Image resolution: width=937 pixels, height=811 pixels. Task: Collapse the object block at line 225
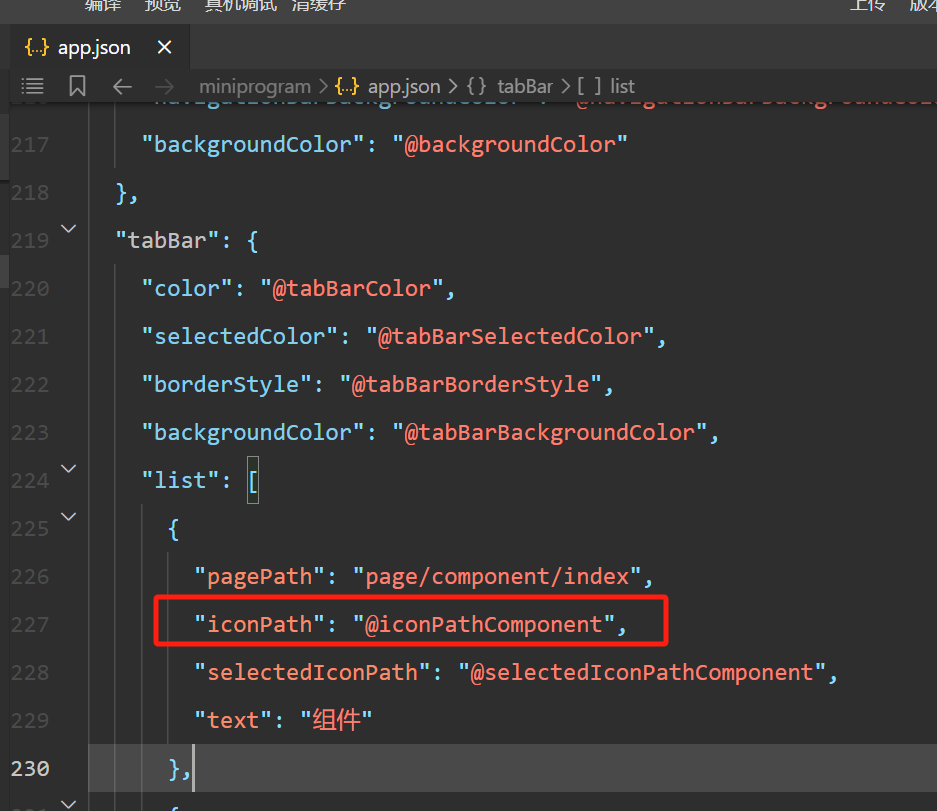click(x=69, y=516)
